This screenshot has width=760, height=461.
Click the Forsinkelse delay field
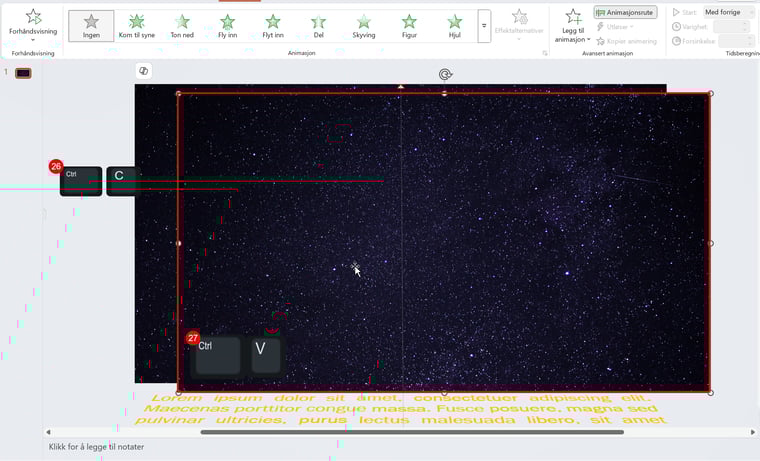[736, 41]
